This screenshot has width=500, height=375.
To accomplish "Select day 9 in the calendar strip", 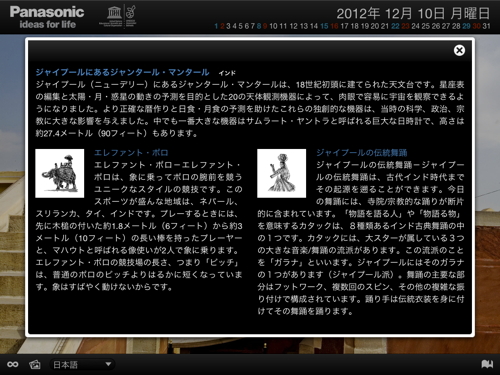I will pyautogui.click(x=265, y=26).
